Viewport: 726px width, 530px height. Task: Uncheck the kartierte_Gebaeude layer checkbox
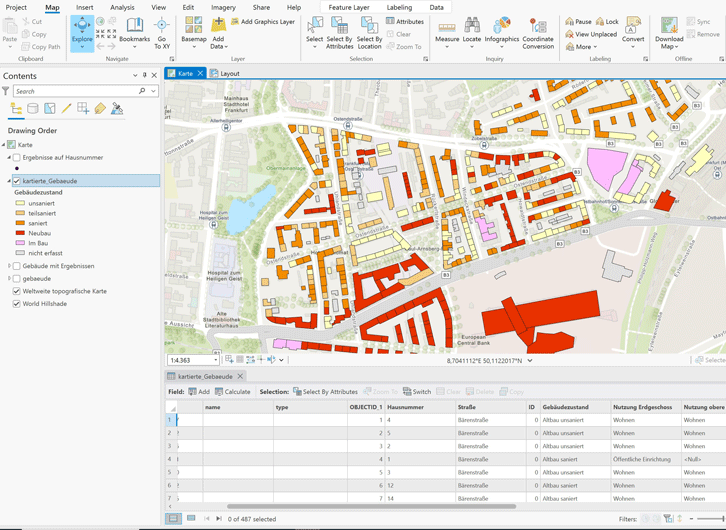click(17, 181)
